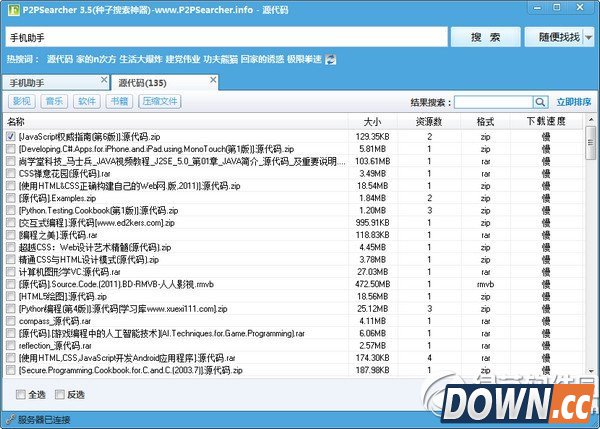Screen dimensions: 600x429
Task: Select the 尚学堂科技_马士兵_JAVA视频教程 row name
Action: pos(182,161)
